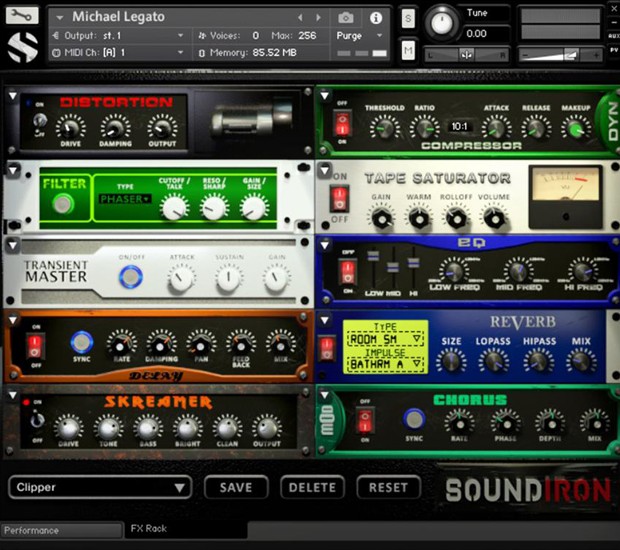Toggle Transient Master on/off button
This screenshot has width=620, height=550.
tap(131, 276)
